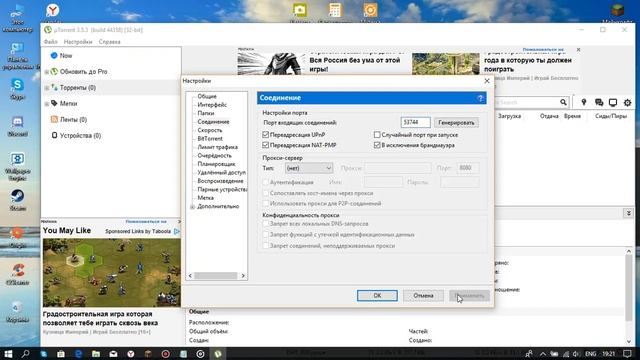Click the monitor icon in uTorrent toolbar
This screenshot has height=360, width=640.
(613, 102)
